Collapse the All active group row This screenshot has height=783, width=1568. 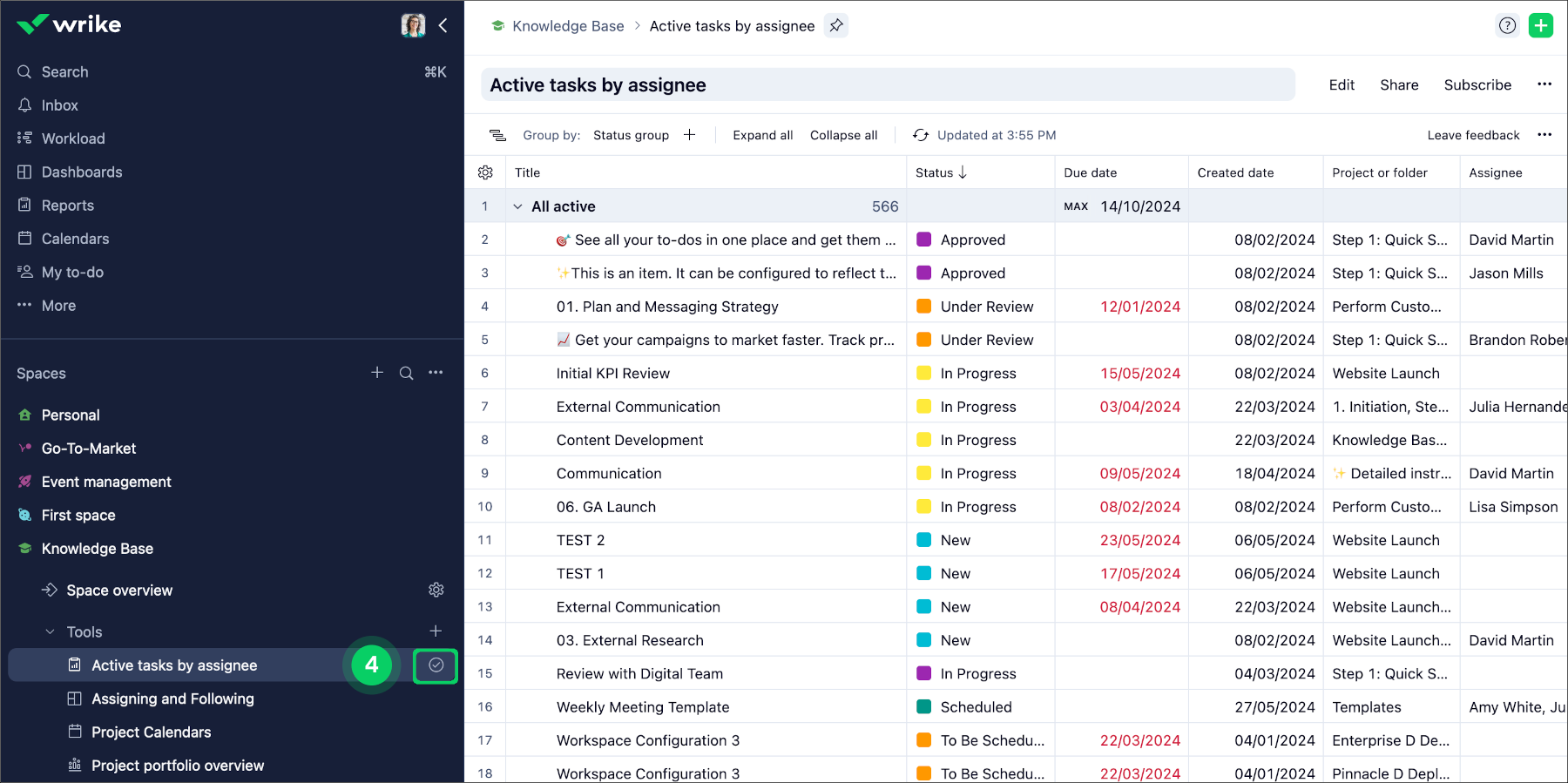517,206
